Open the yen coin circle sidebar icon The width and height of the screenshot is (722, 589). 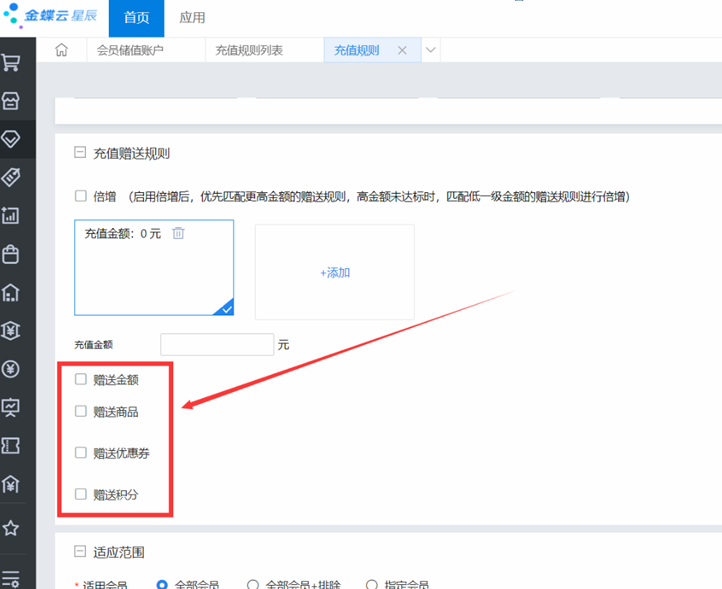11,369
